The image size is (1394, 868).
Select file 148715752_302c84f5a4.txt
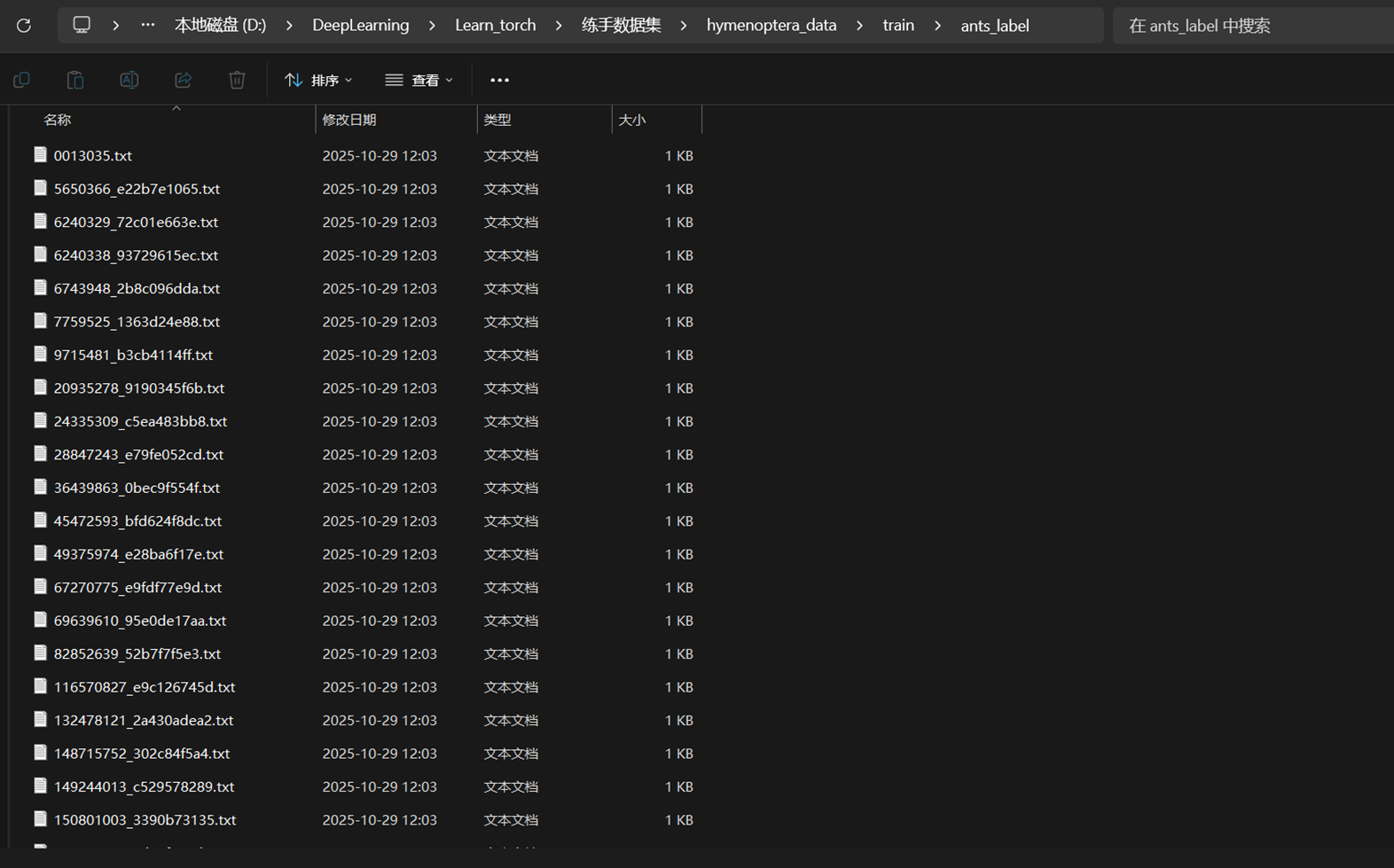(142, 754)
